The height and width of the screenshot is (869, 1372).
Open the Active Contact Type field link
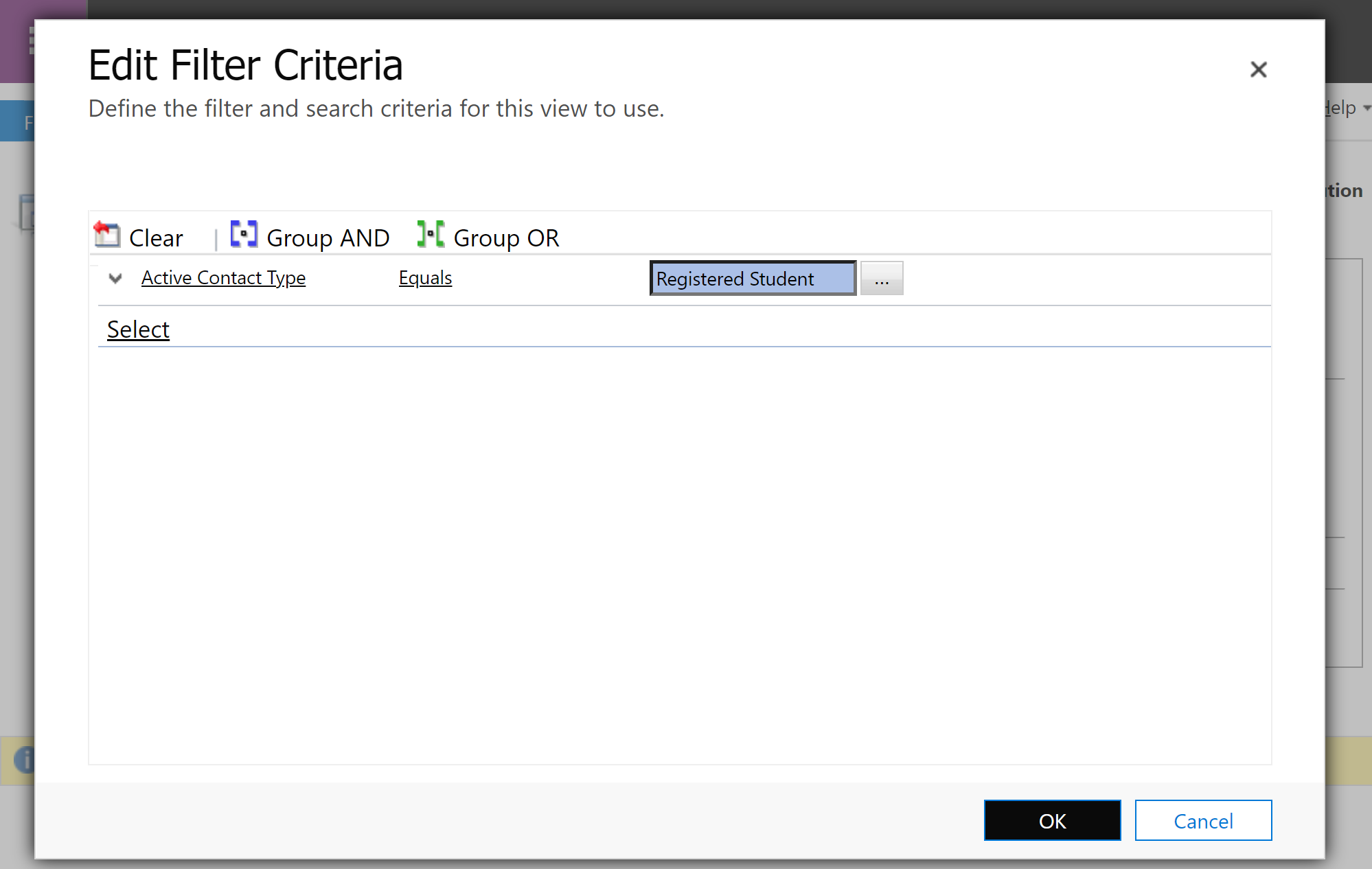click(x=223, y=278)
